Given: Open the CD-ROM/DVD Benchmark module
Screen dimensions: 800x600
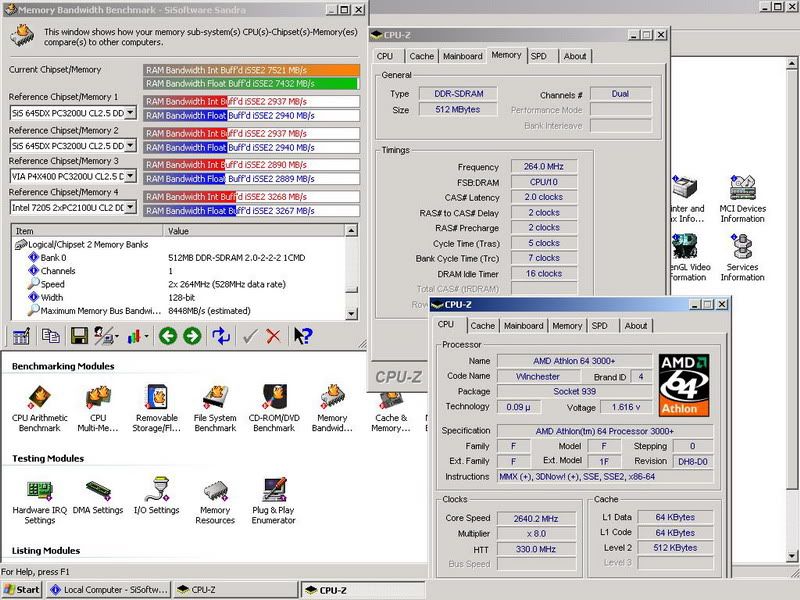Looking at the screenshot, I should [x=275, y=398].
